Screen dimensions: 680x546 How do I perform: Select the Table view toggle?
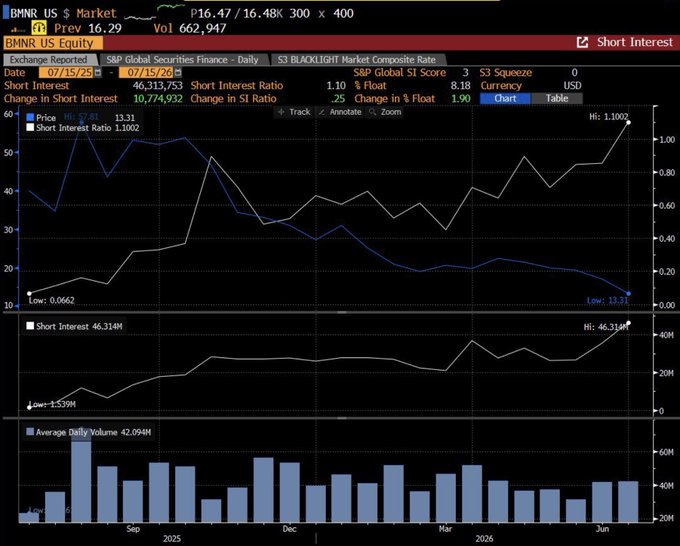(x=557, y=98)
